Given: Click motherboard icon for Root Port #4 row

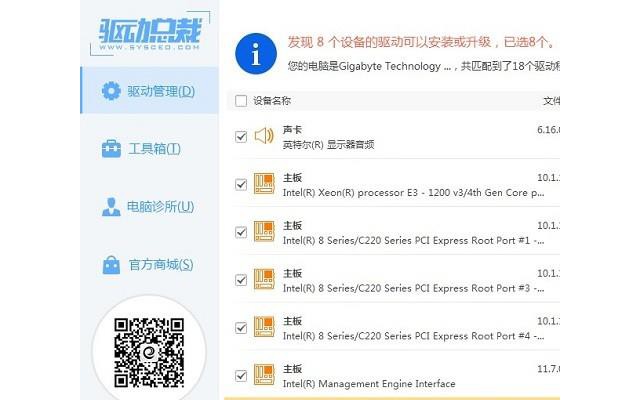Looking at the screenshot, I should point(264,327).
